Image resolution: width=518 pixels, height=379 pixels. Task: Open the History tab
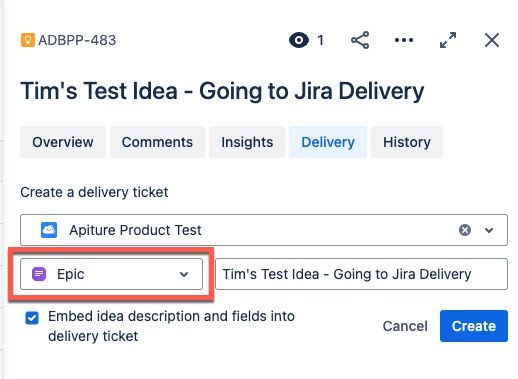click(407, 142)
